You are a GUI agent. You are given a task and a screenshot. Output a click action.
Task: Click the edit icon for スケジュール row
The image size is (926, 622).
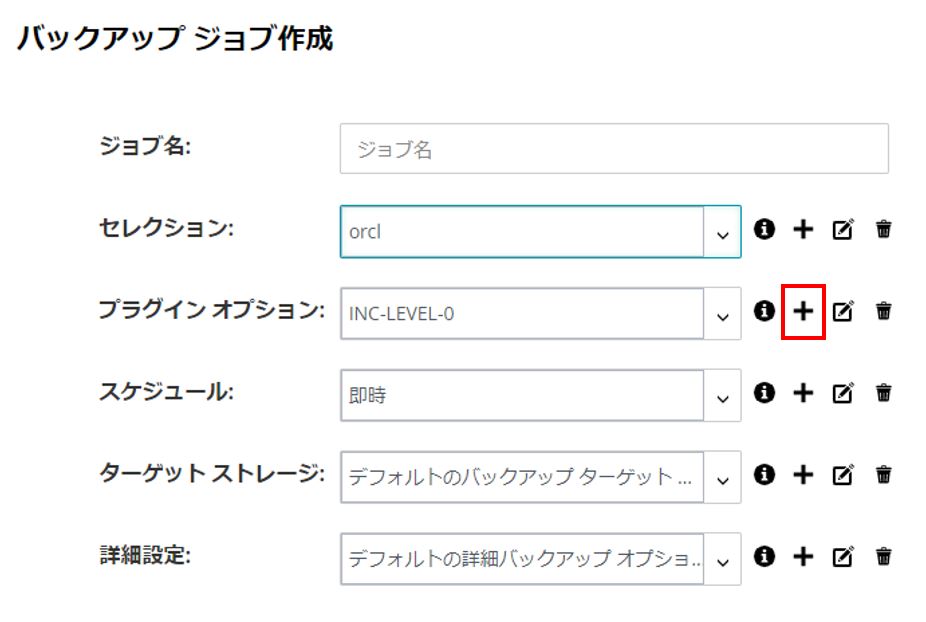pos(843,393)
